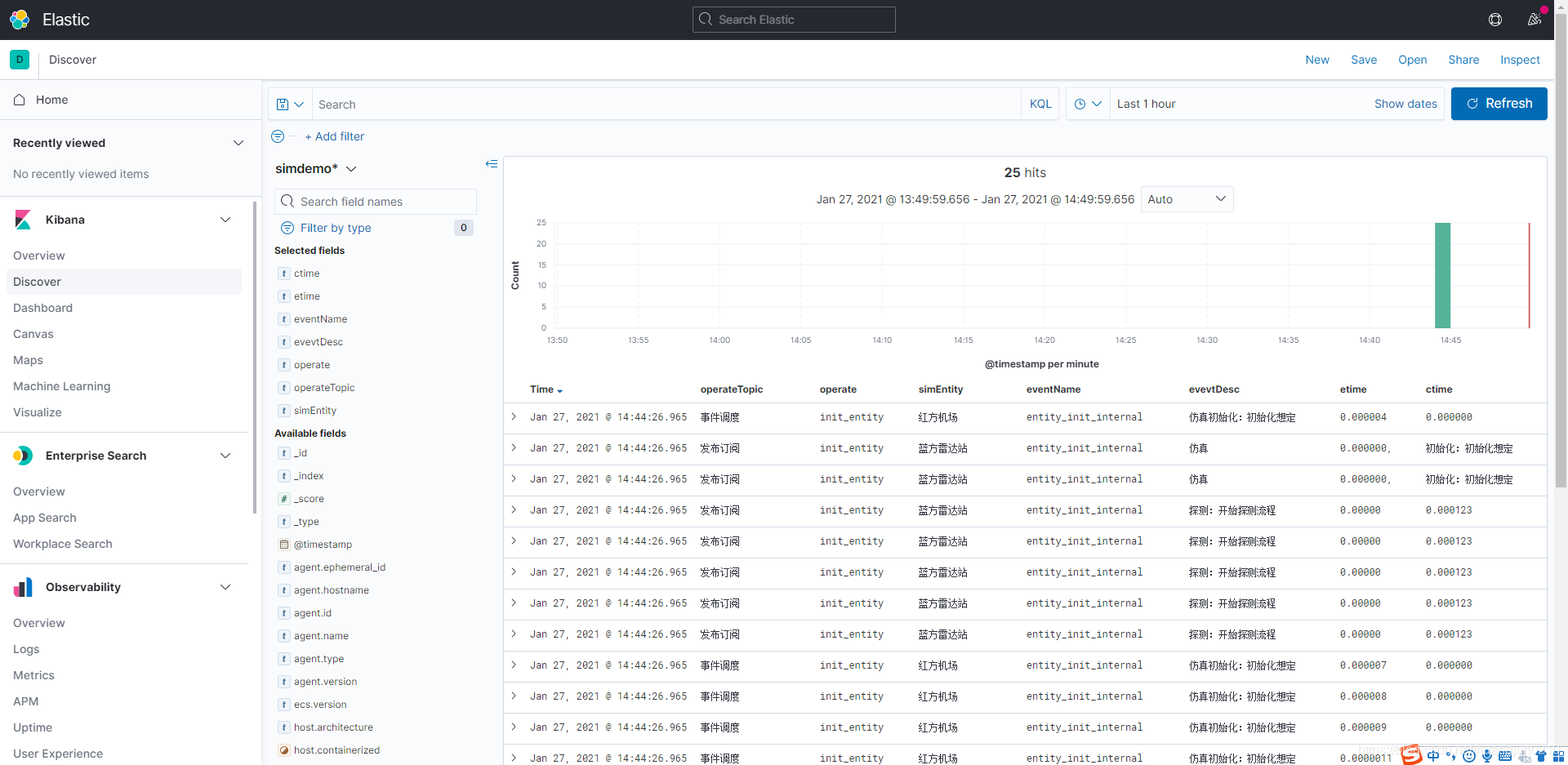1568x765 pixels.
Task: Click the Kibana logo icon
Action: (x=23, y=220)
